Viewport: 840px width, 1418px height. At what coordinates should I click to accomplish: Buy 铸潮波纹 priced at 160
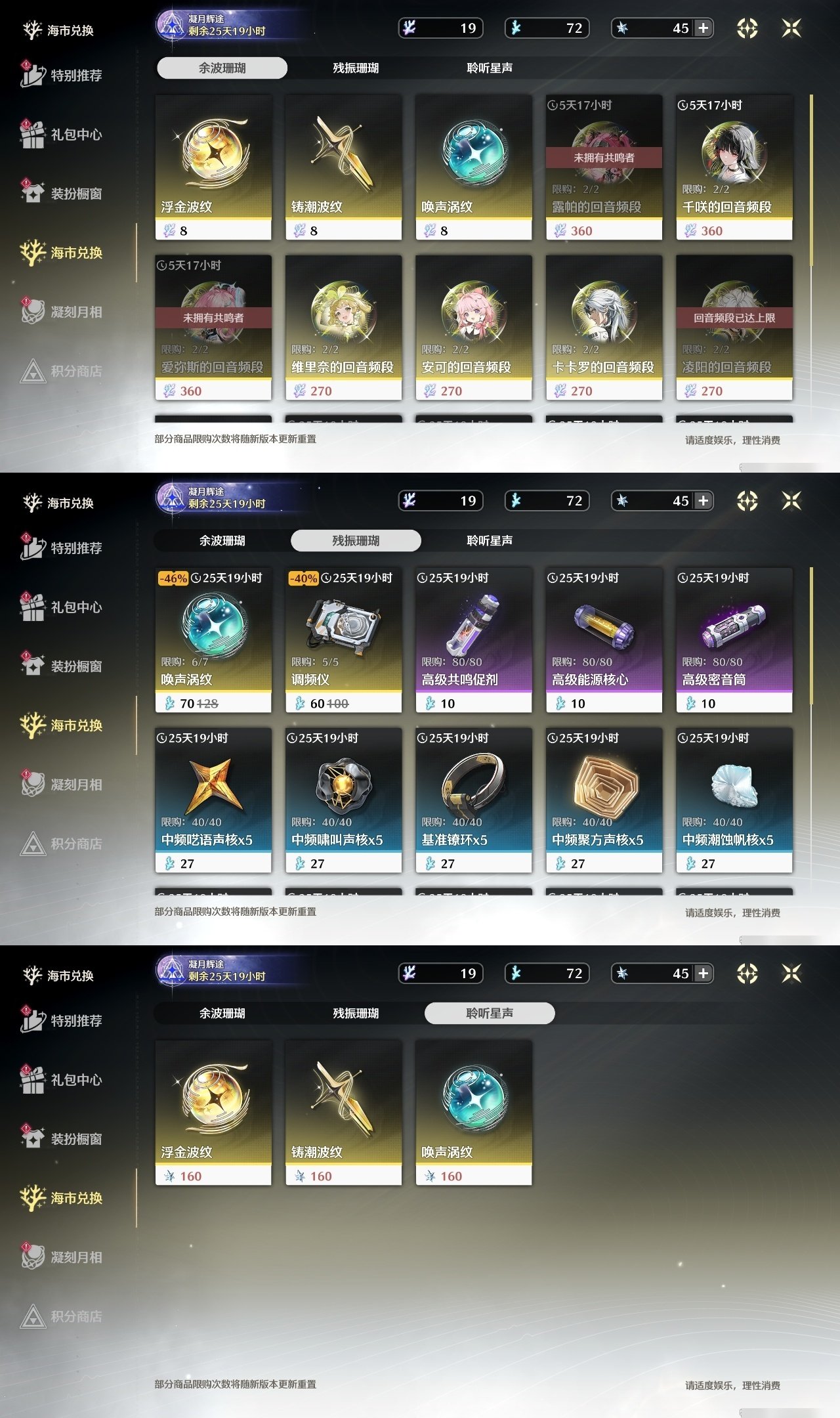click(x=343, y=1113)
